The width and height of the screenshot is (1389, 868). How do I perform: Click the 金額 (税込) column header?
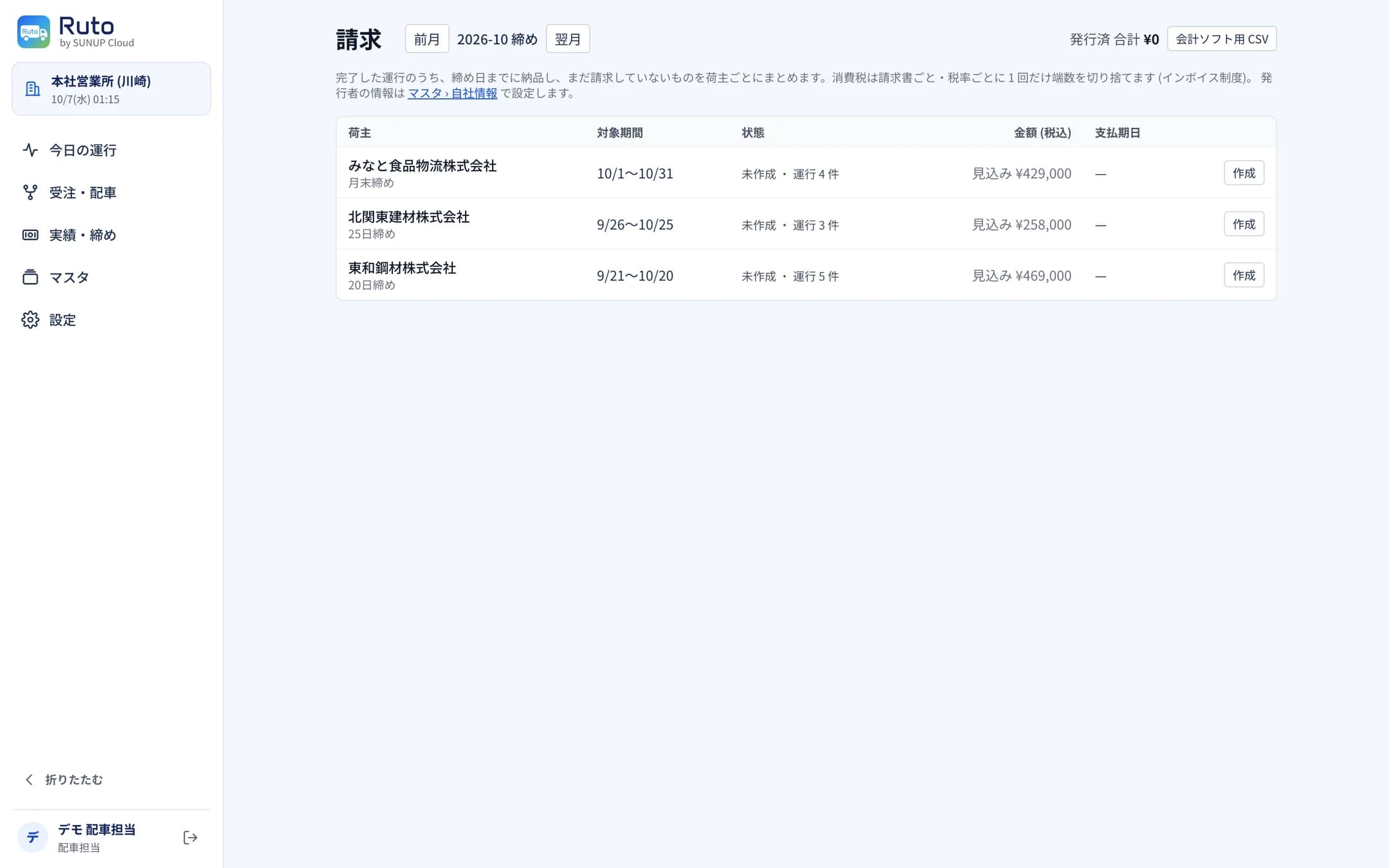coord(1042,132)
